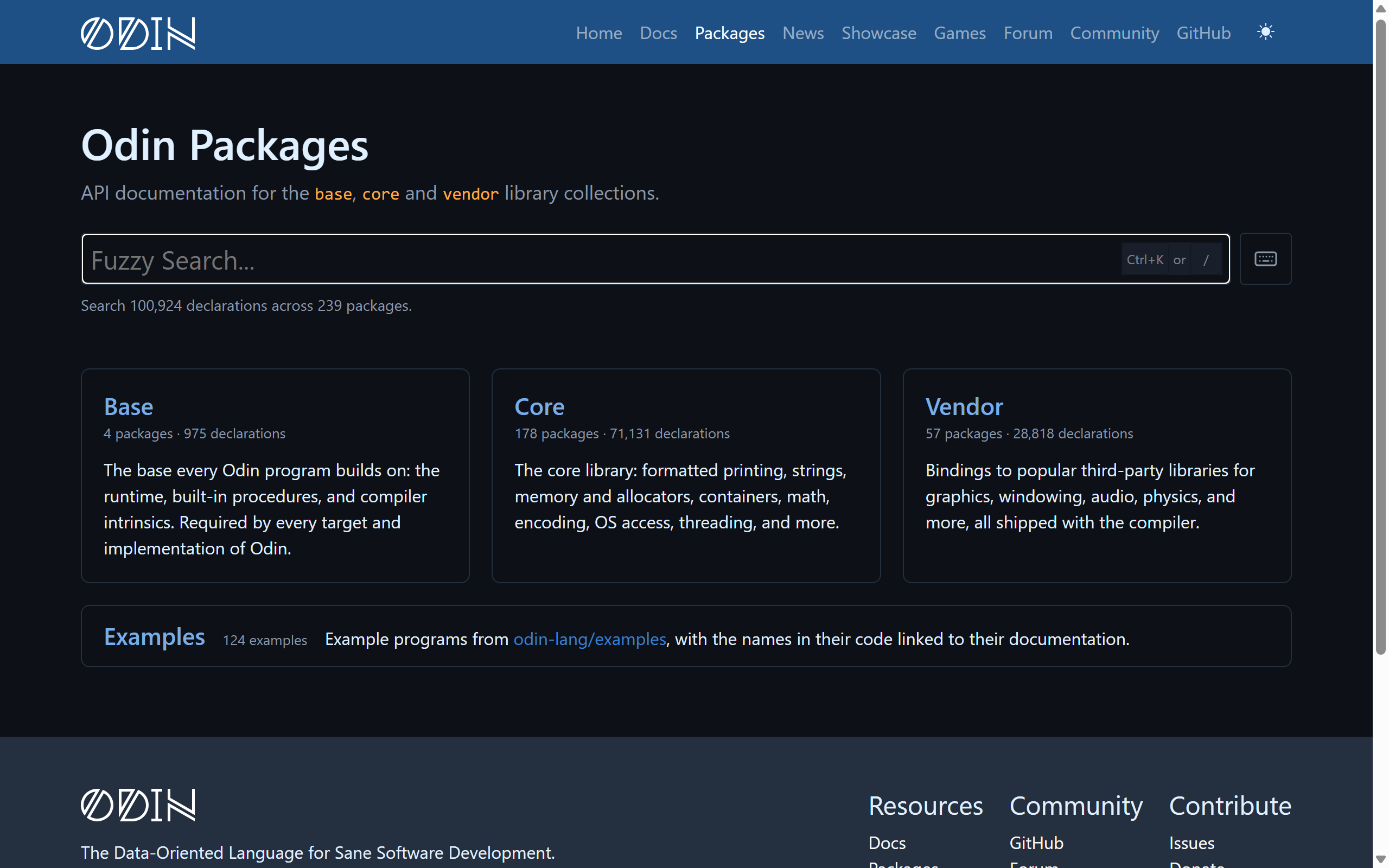Click the Issues link under footer Contribute
The image size is (1389, 868).
click(x=1192, y=843)
